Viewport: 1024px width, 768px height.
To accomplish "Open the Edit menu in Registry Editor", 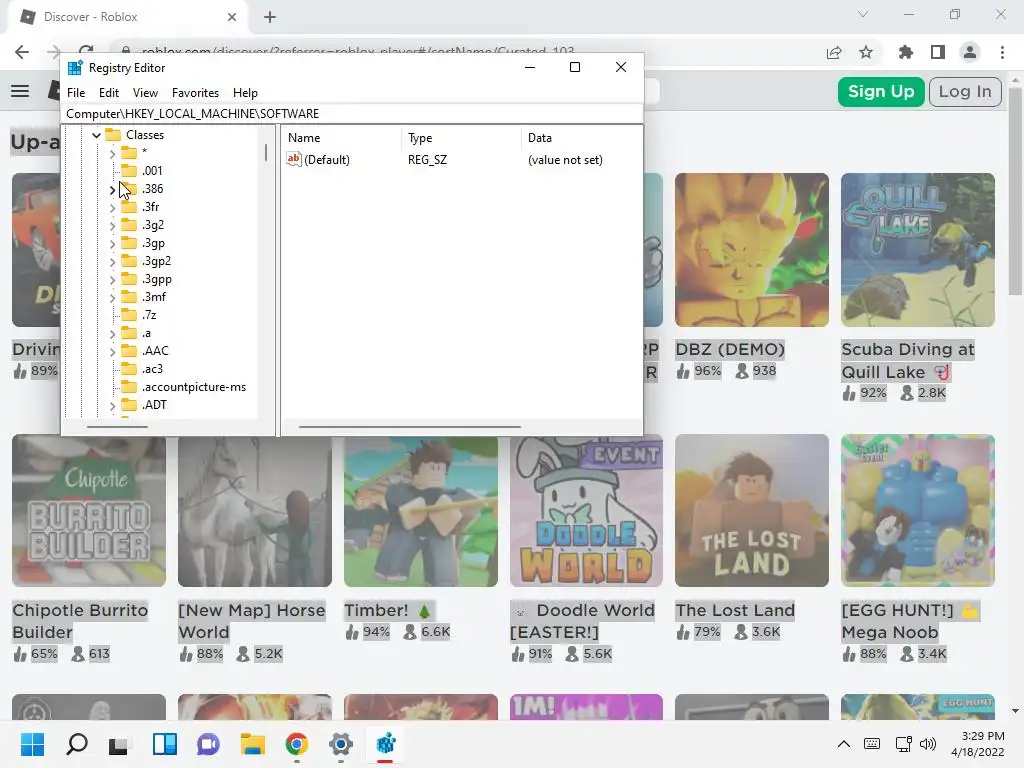I will 108,93.
